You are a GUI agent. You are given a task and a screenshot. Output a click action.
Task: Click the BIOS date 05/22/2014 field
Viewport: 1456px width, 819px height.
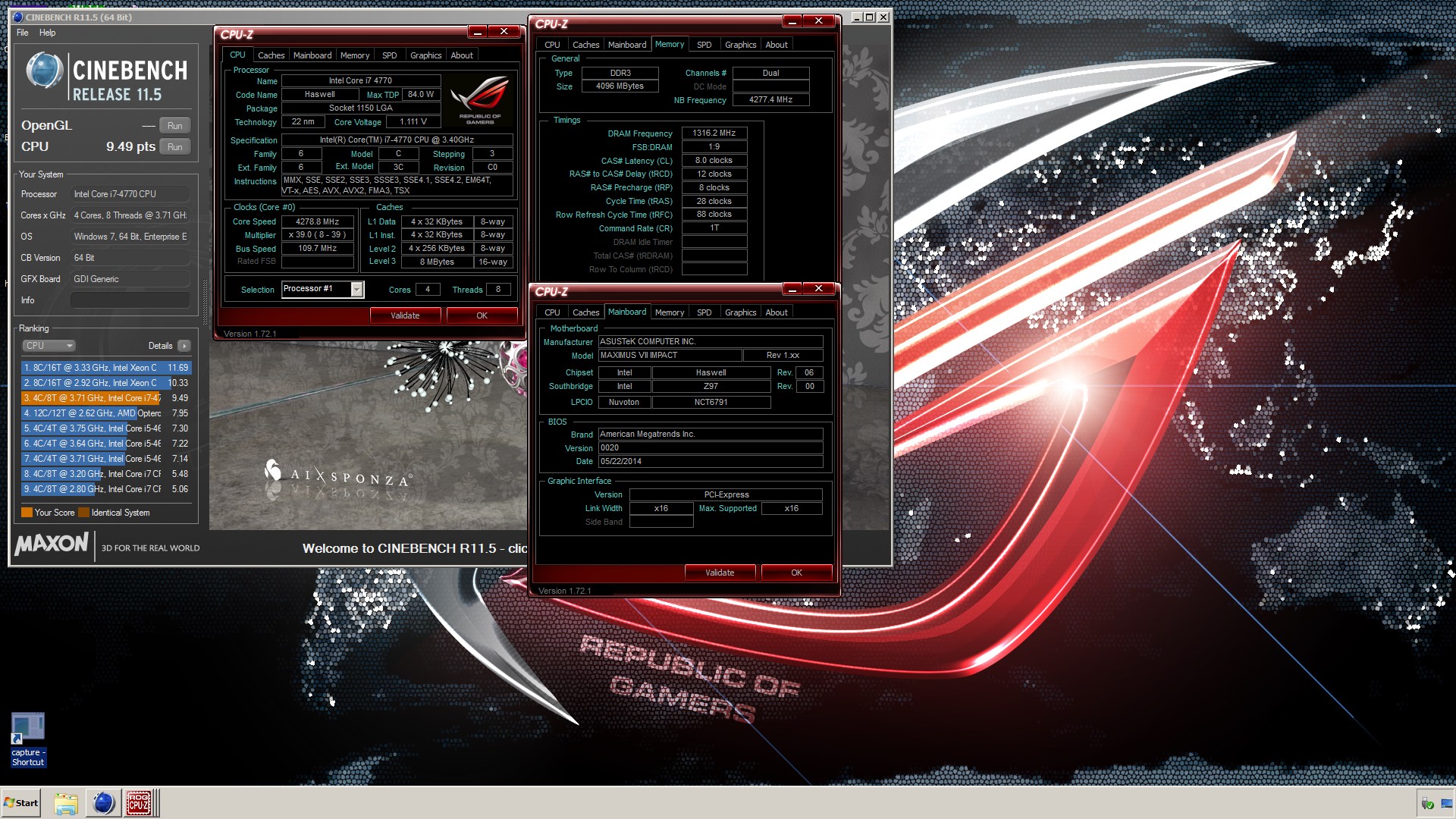pos(711,461)
